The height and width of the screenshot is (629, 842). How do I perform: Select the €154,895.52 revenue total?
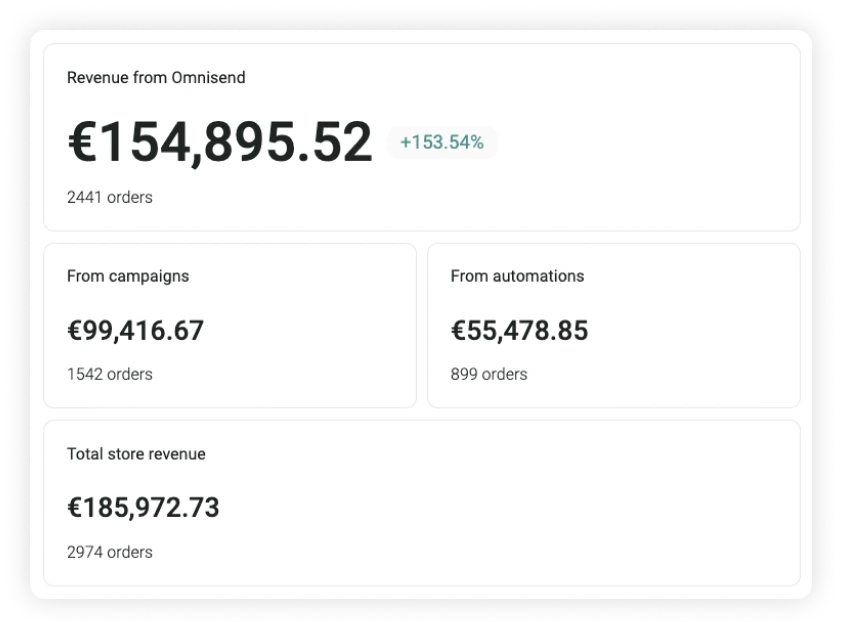[x=219, y=142]
